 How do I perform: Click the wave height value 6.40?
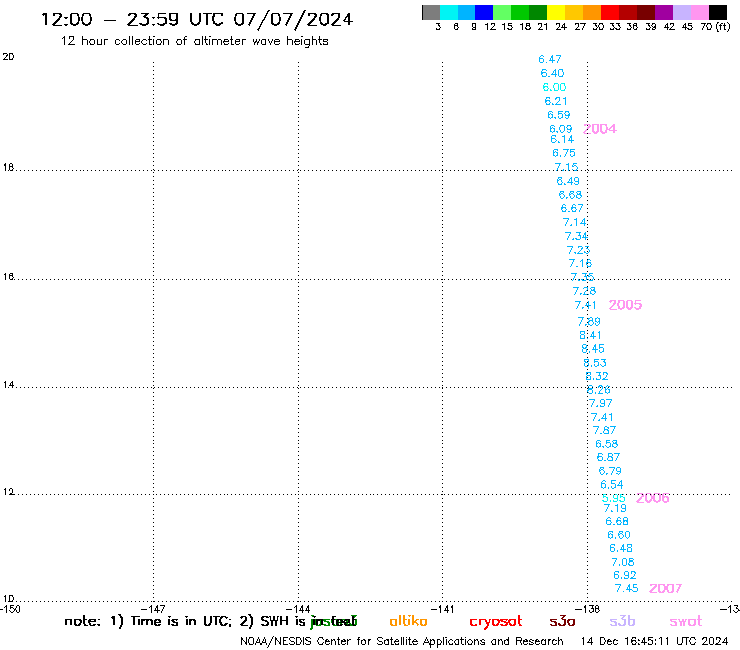pos(552,73)
